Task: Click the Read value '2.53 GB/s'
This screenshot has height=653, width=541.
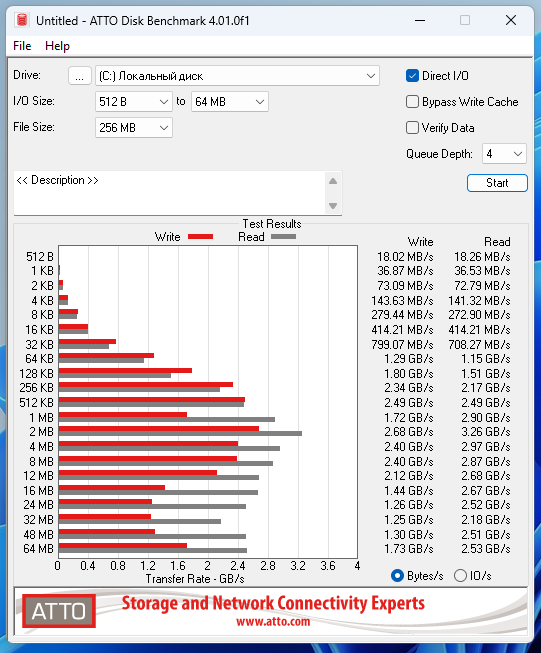Action: click(485, 549)
